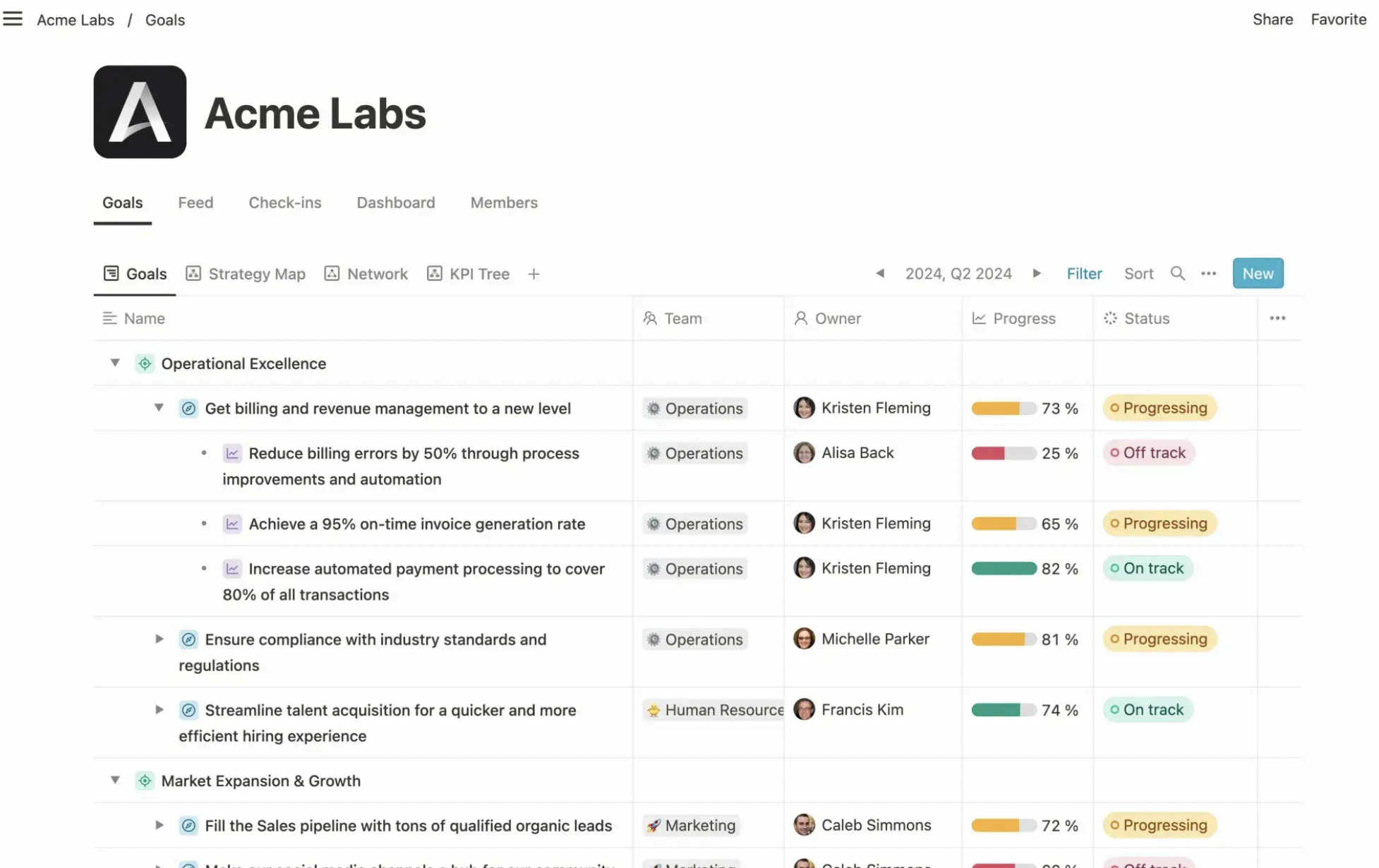Collapse Get billing and revenue management goal
Image resolution: width=1379 pixels, height=868 pixels.
[159, 408]
